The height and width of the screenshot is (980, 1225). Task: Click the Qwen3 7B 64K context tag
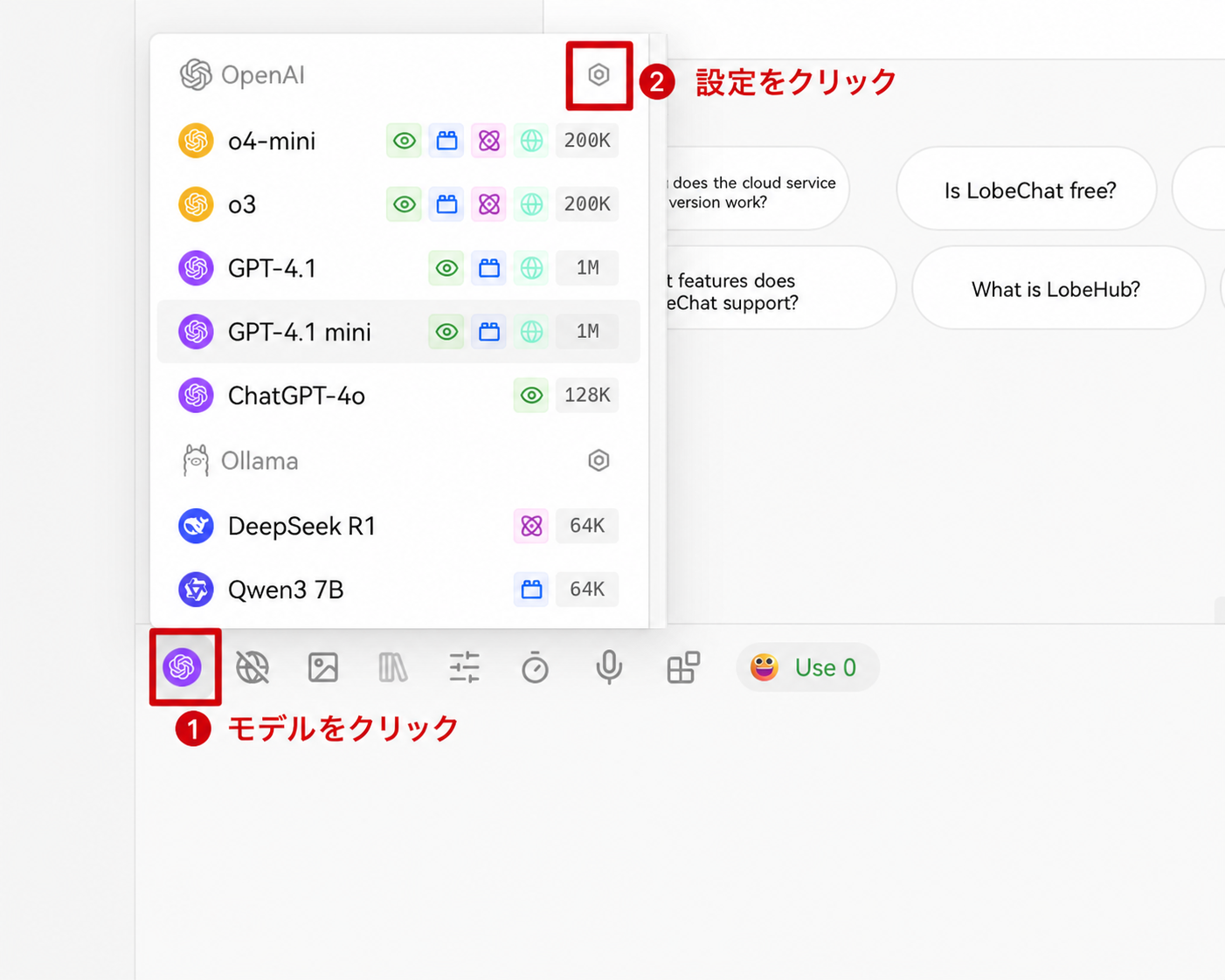point(587,590)
